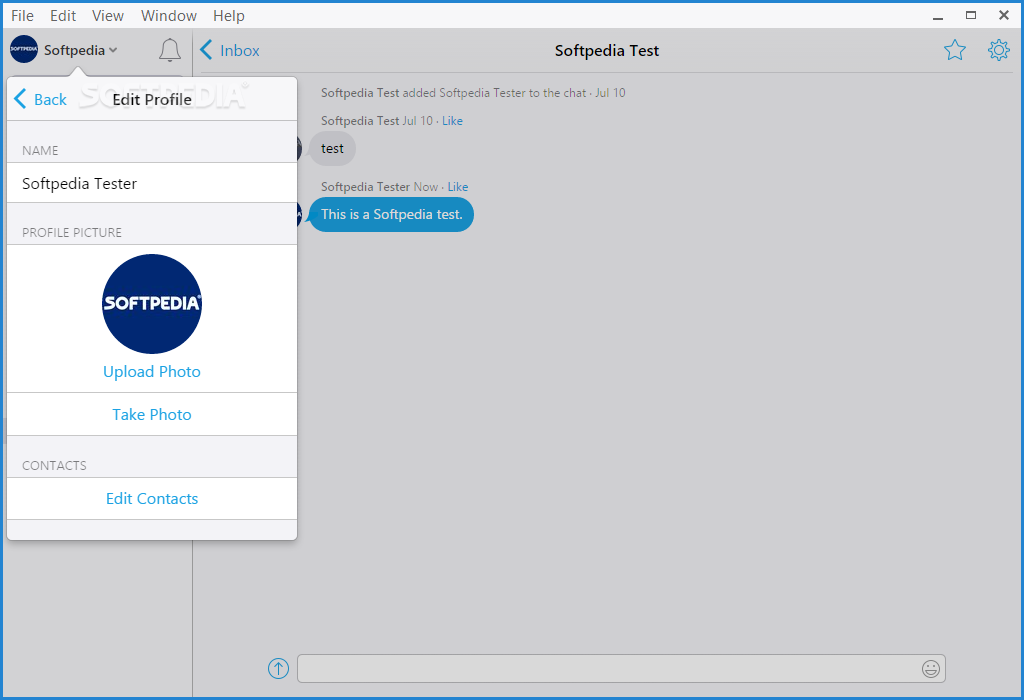
Task: Expand the Softpedia account dropdown chevron
Action: click(113, 50)
